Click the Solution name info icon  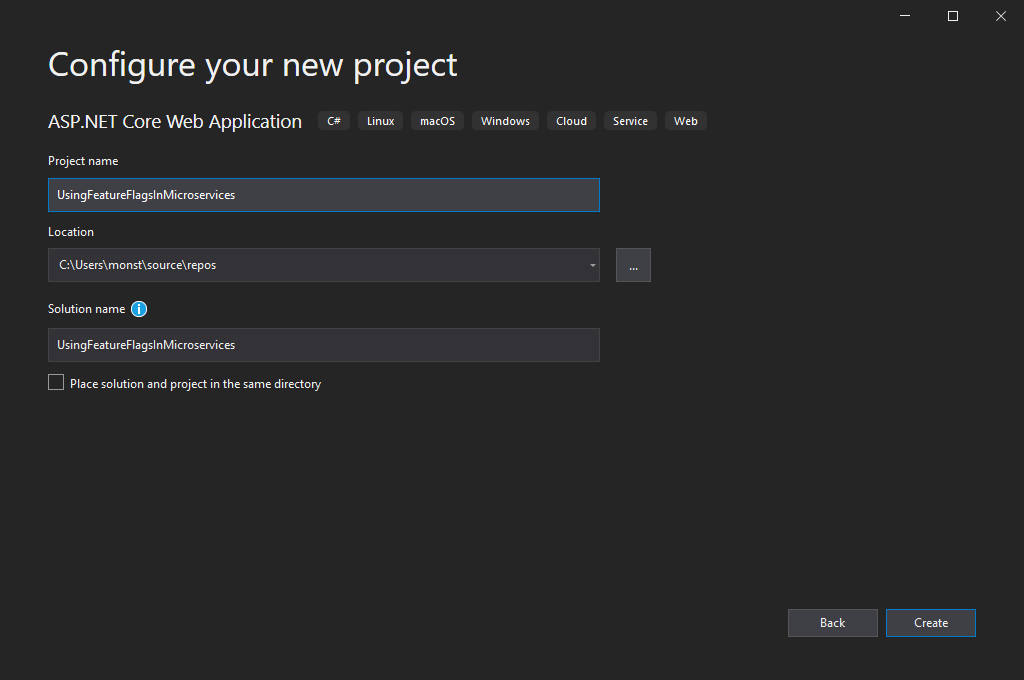[x=139, y=309]
